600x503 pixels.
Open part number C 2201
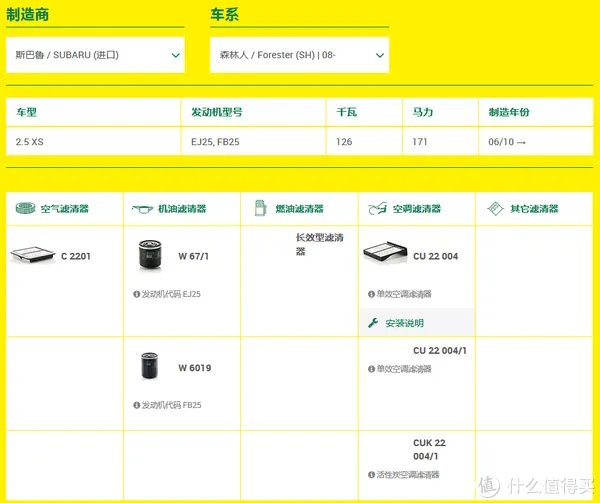pyautogui.click(x=76, y=256)
